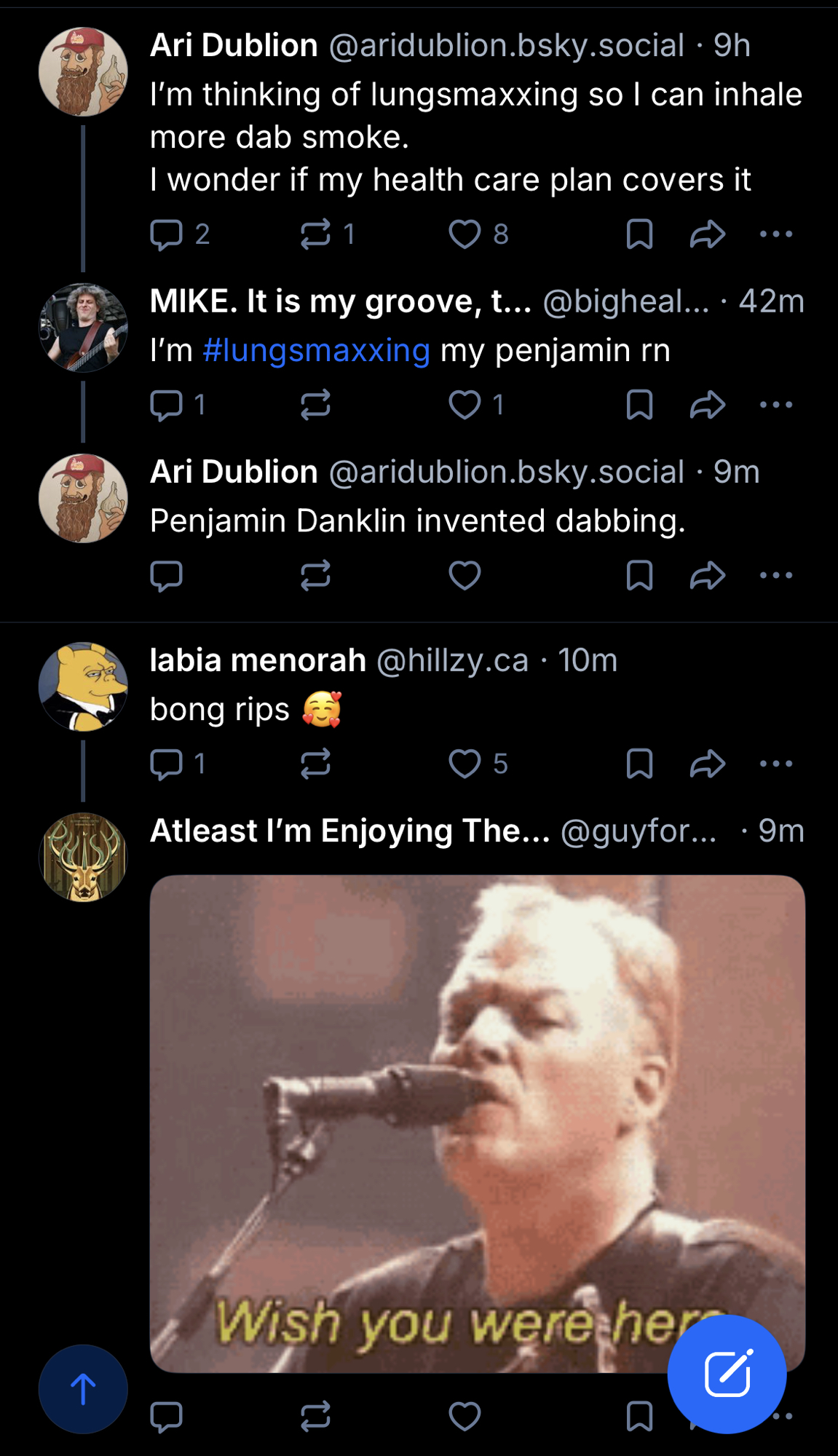Bookmark MIKE's penjamin post
838x1456 pixels.
point(639,405)
